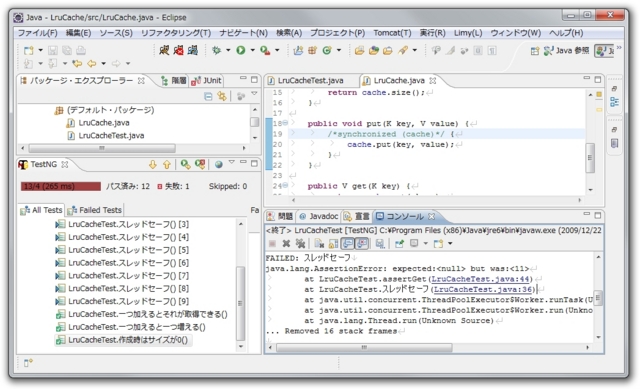Open the リファクタリング(T) menu

pos(176,33)
